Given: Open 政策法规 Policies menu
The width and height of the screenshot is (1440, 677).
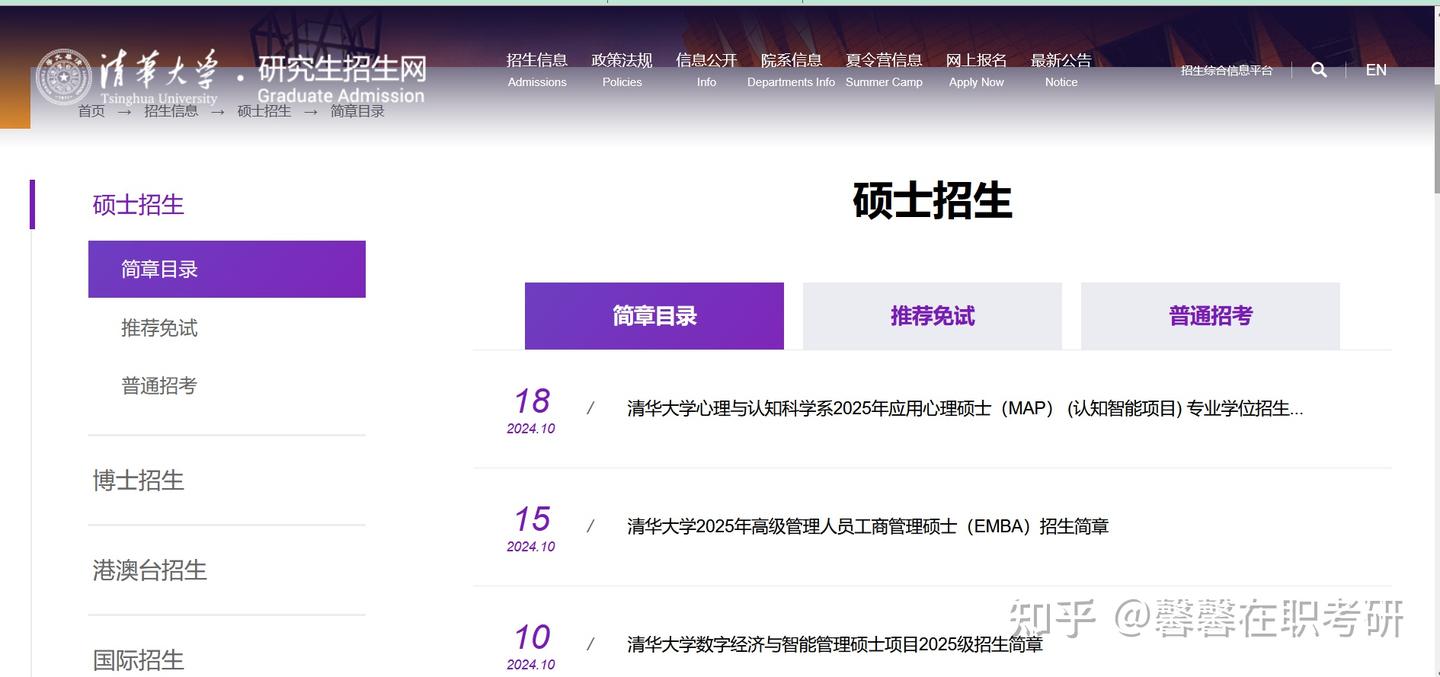Looking at the screenshot, I should [x=622, y=70].
